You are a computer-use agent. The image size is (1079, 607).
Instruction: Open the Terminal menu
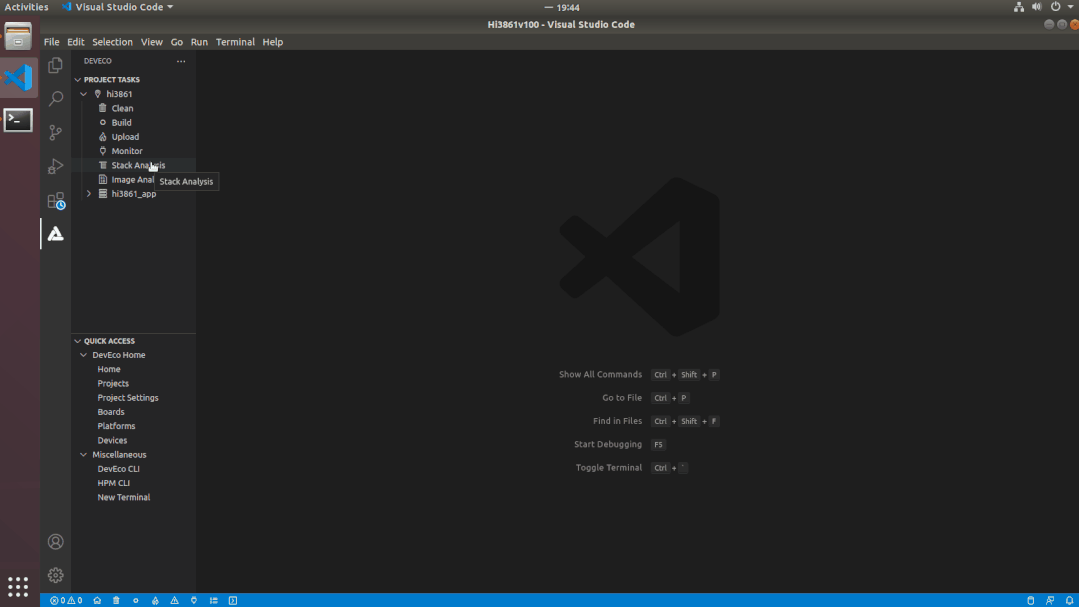tap(235, 42)
